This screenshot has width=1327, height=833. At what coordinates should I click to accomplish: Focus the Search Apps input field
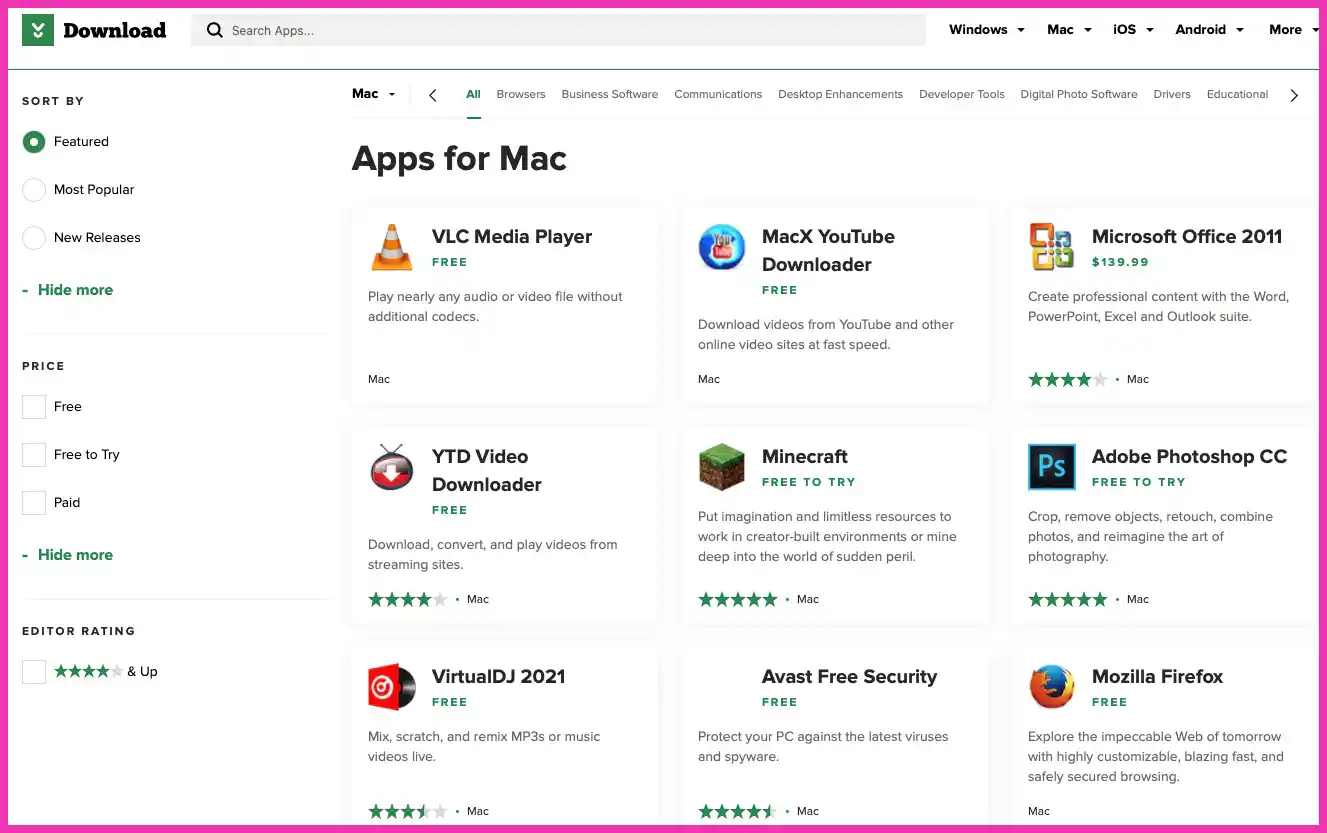(x=558, y=30)
